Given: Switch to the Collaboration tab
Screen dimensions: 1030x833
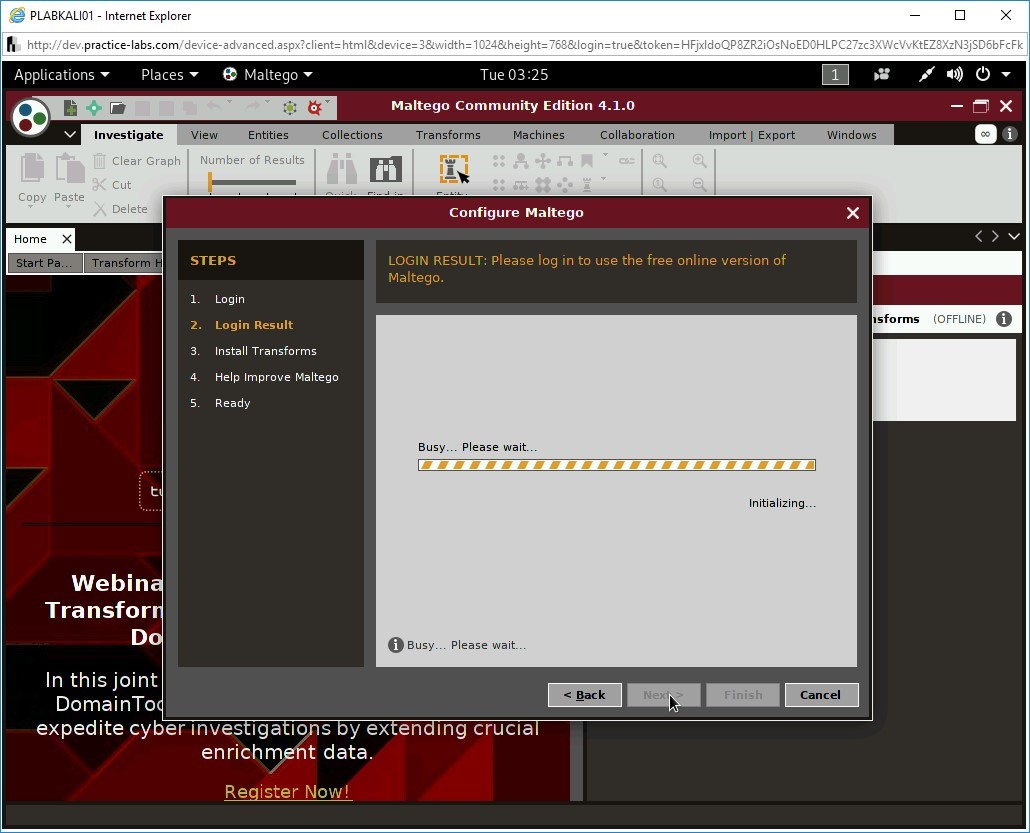Looking at the screenshot, I should [x=637, y=134].
